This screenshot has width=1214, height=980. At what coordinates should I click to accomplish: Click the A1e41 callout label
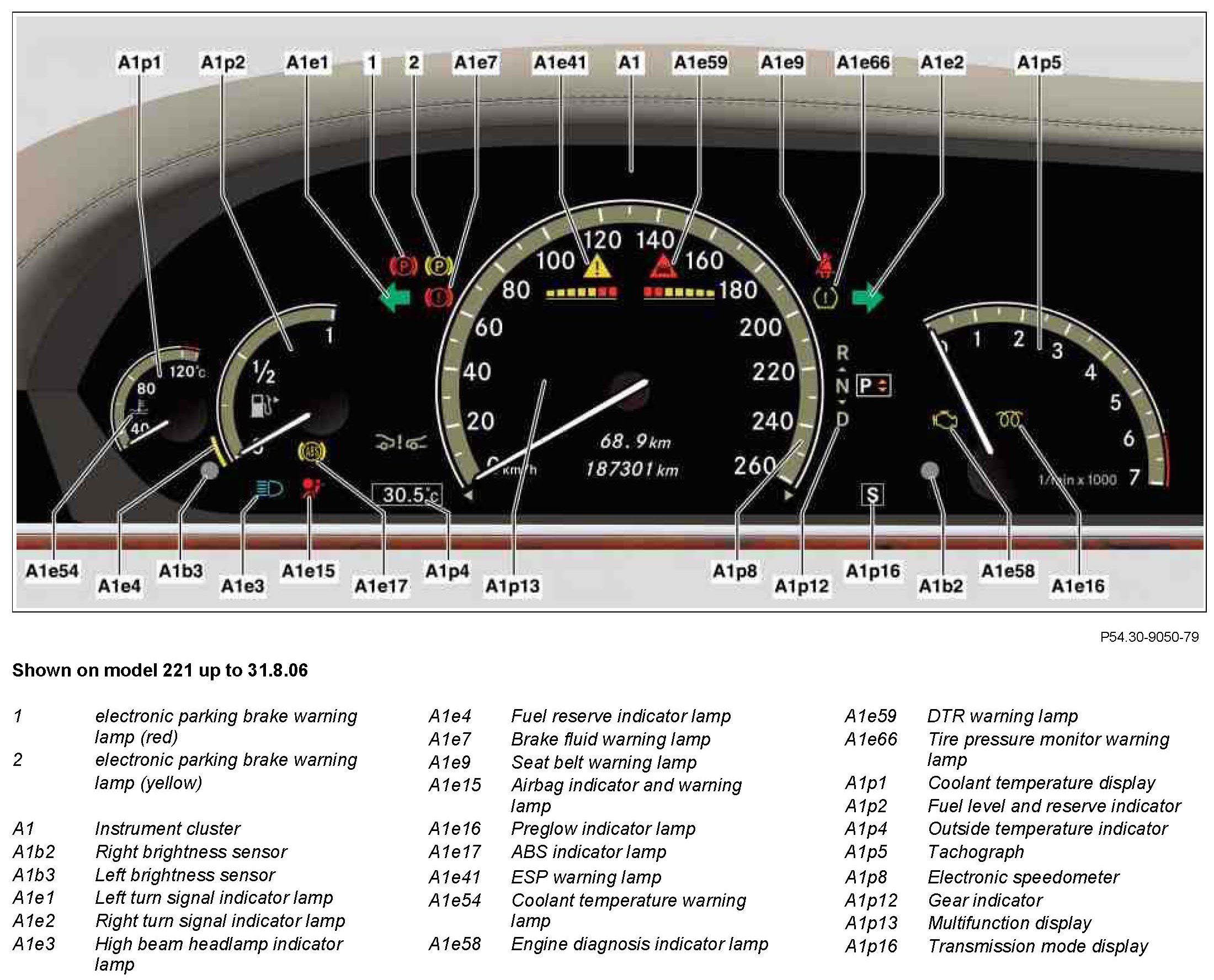point(561,62)
